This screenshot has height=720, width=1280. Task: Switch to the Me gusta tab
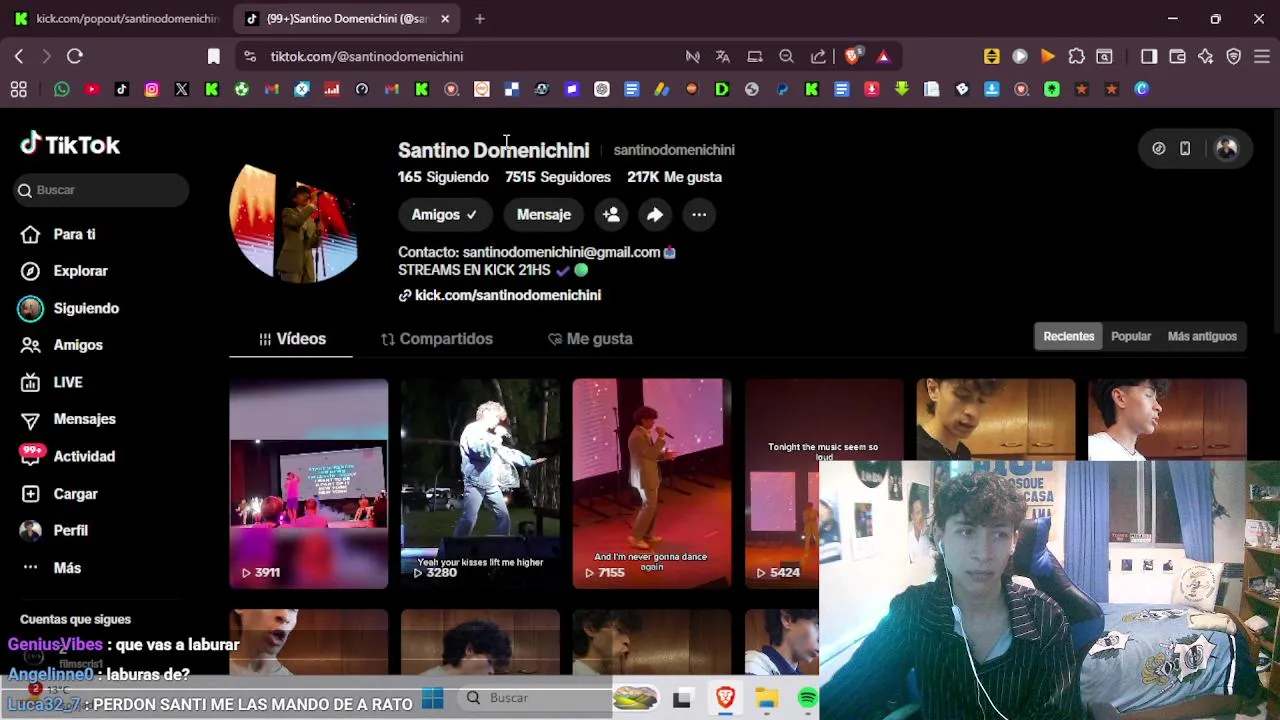pyautogui.click(x=590, y=339)
